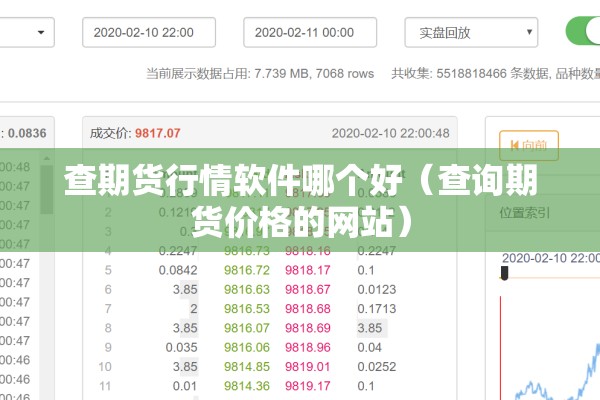This screenshot has height=400, width=600.
Task: Click ask price 9819.01 in row 10
Action: coord(307,367)
